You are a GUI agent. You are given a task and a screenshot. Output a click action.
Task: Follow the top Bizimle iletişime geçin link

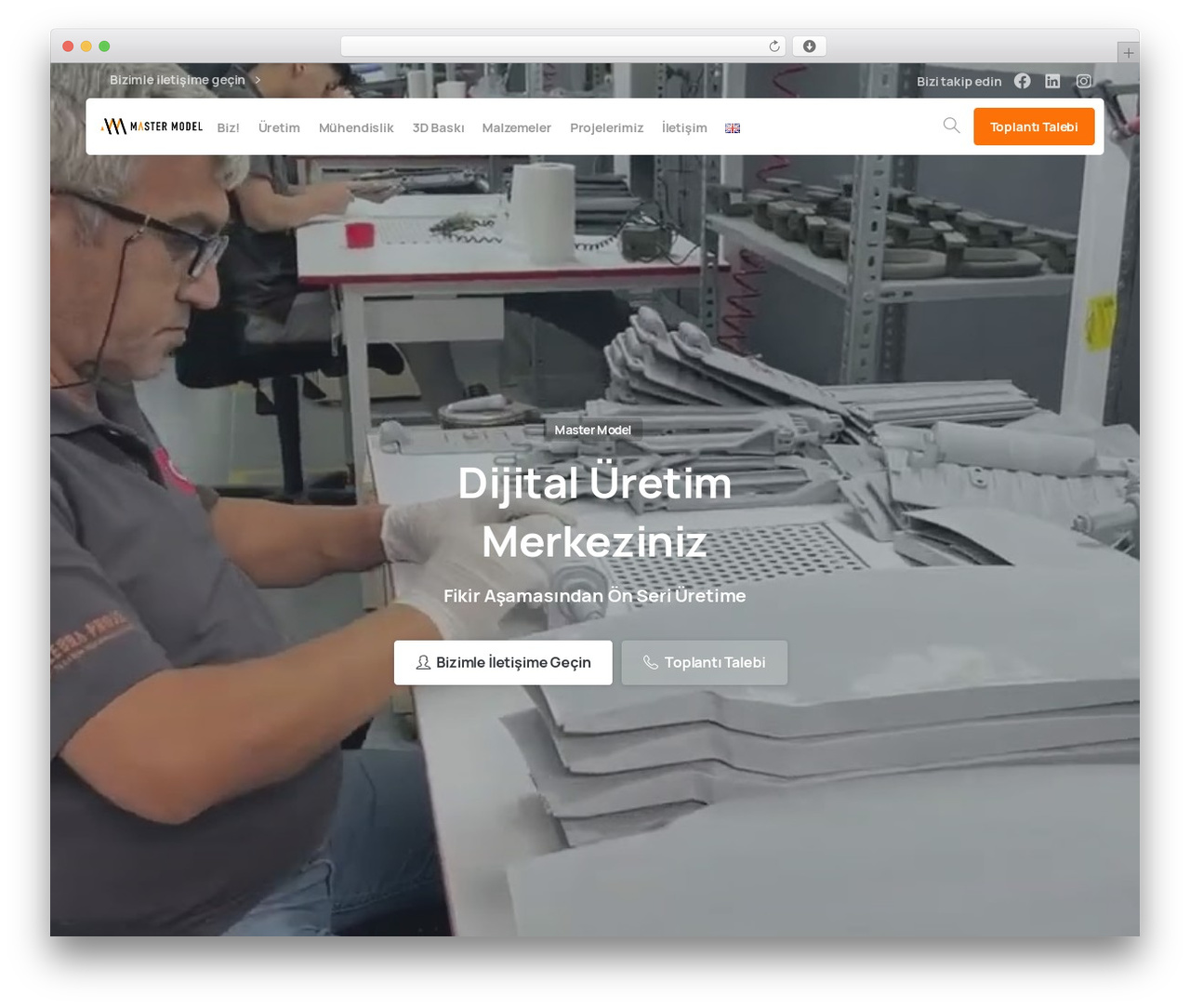tap(178, 80)
